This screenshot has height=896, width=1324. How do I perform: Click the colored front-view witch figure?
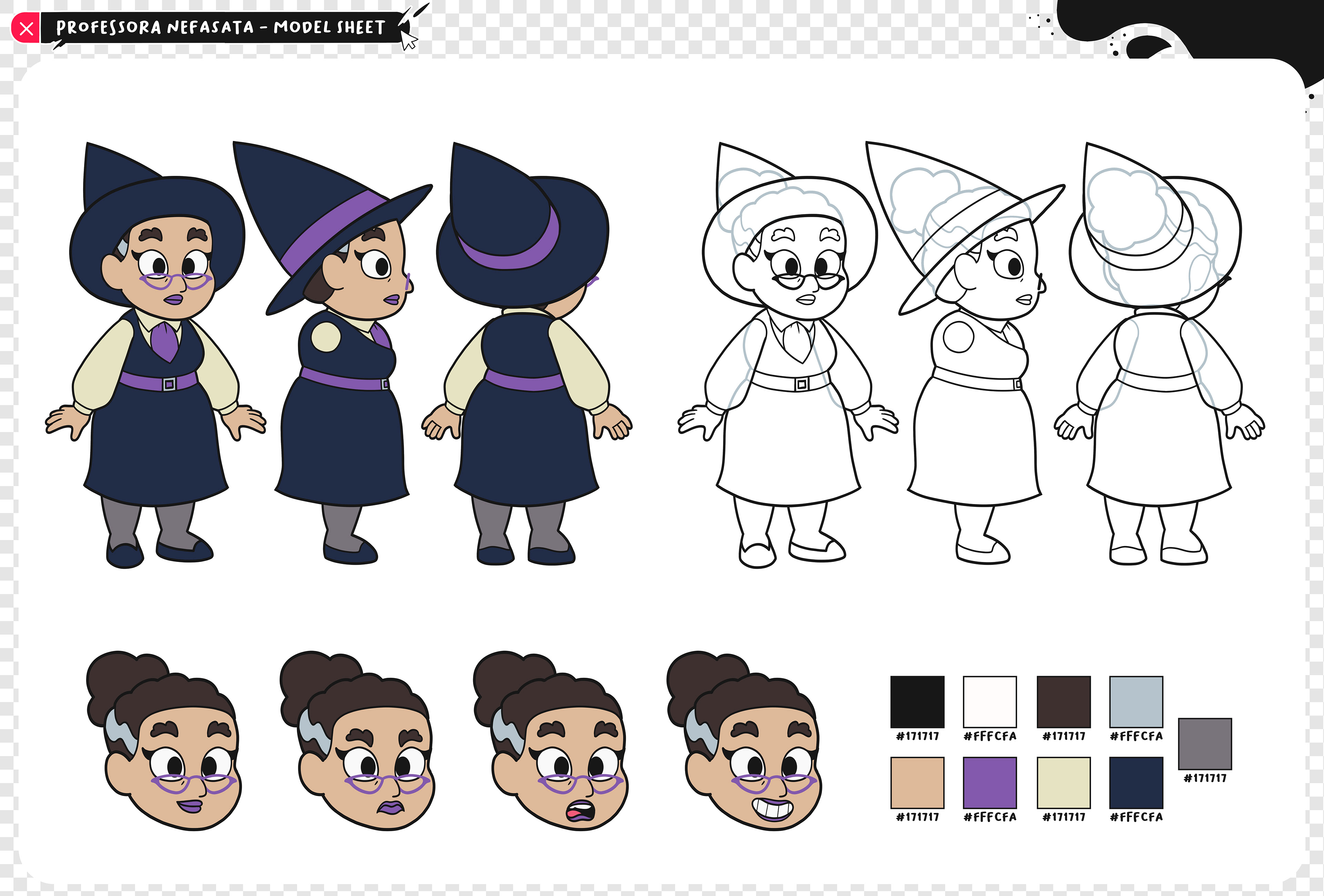point(156,355)
